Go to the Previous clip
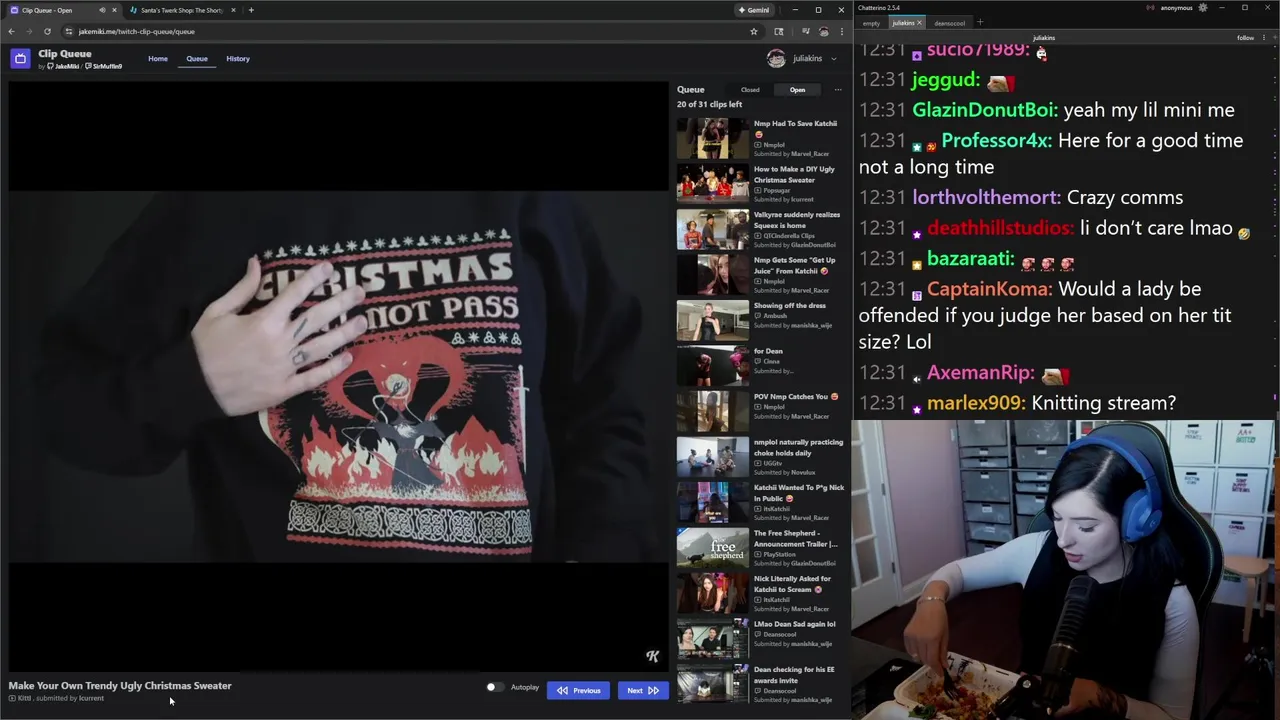The height and width of the screenshot is (720, 1280). tap(578, 690)
